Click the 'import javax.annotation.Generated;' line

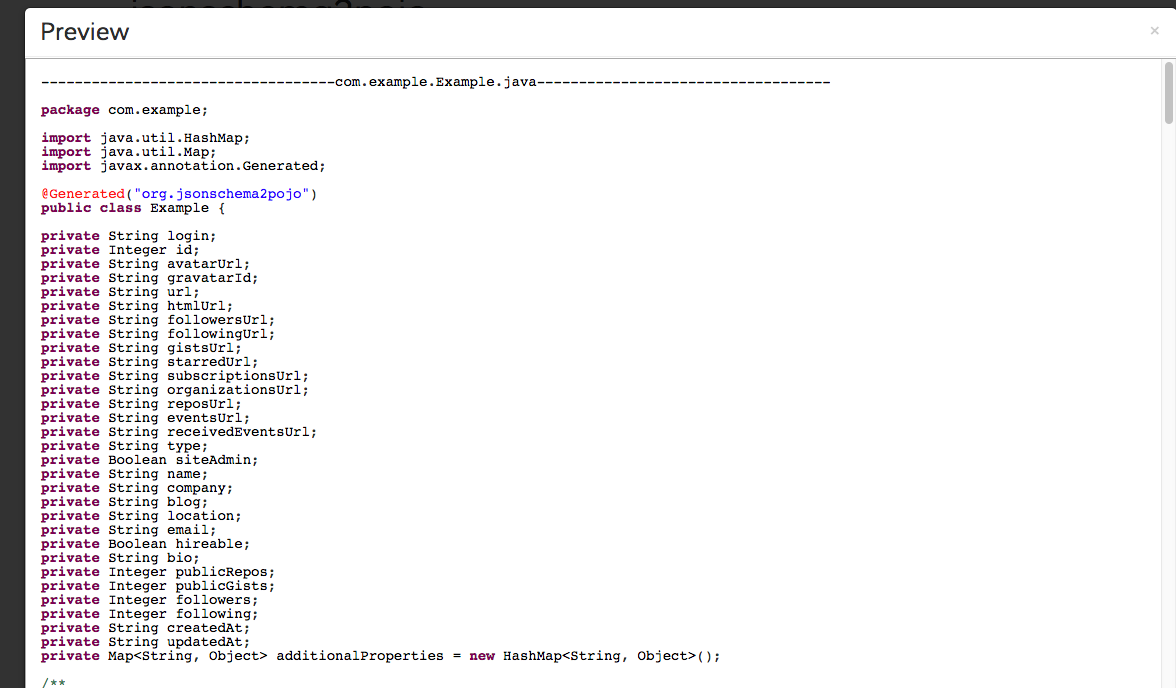(183, 166)
